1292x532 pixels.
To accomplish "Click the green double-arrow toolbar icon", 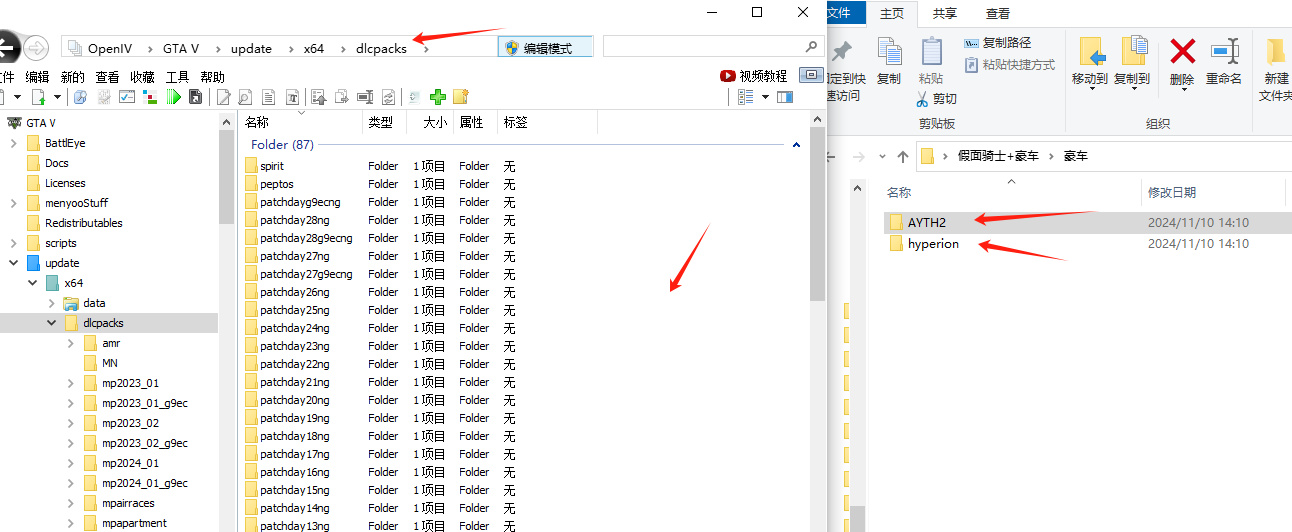I will pos(174,97).
